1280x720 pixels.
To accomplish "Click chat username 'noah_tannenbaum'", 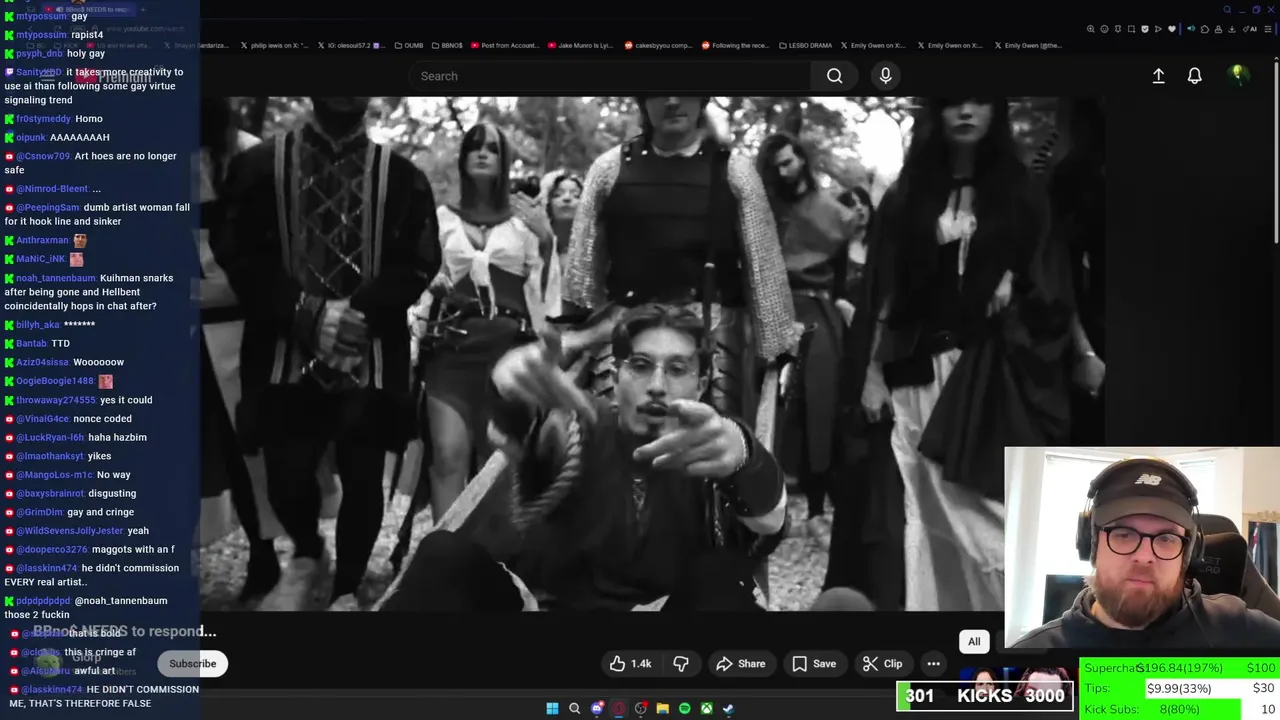I will pyautogui.click(x=55, y=278).
